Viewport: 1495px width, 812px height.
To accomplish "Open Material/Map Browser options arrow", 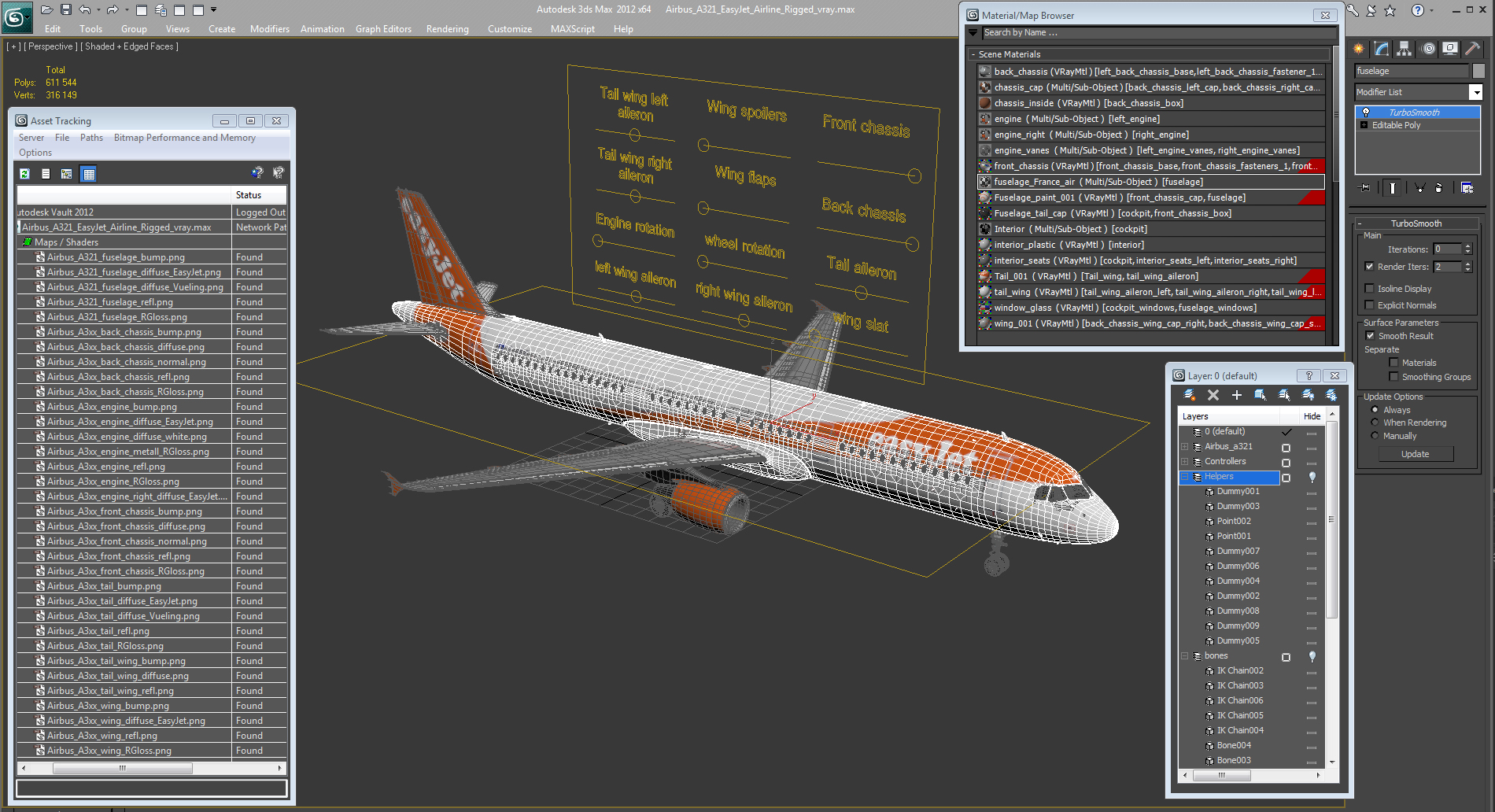I will click(x=973, y=33).
